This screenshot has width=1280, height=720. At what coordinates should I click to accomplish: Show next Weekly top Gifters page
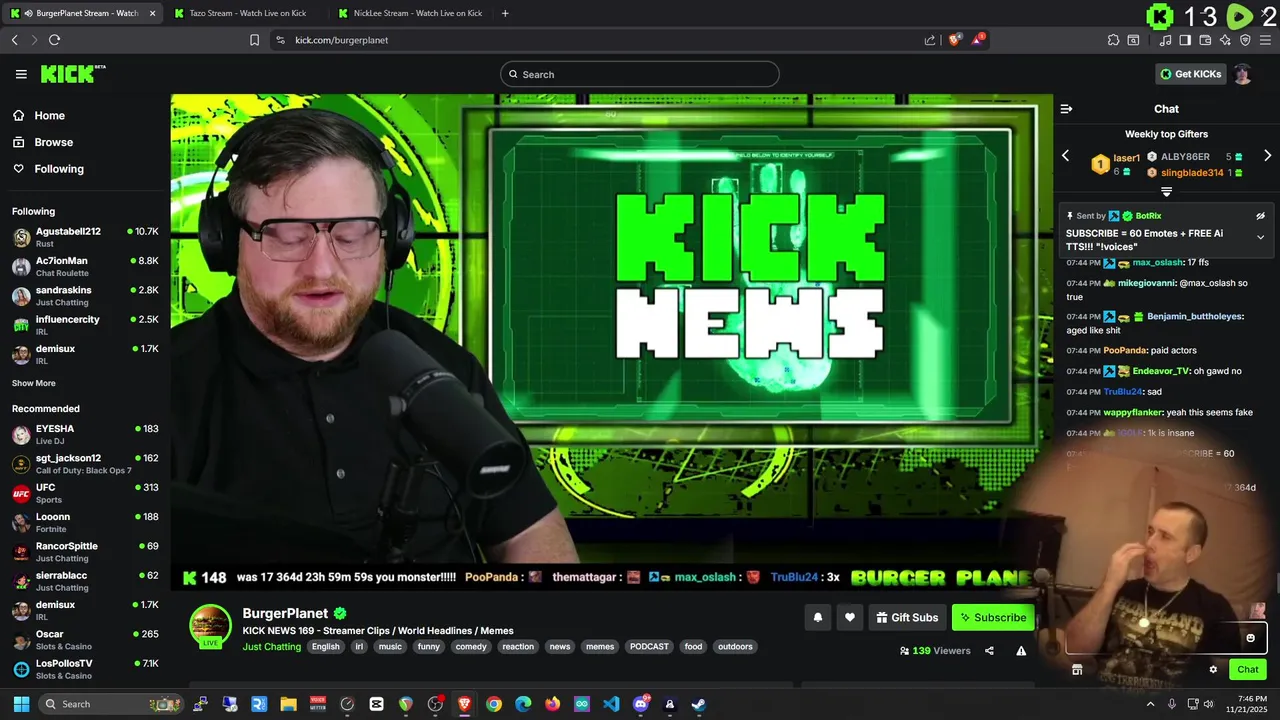tap(1267, 156)
